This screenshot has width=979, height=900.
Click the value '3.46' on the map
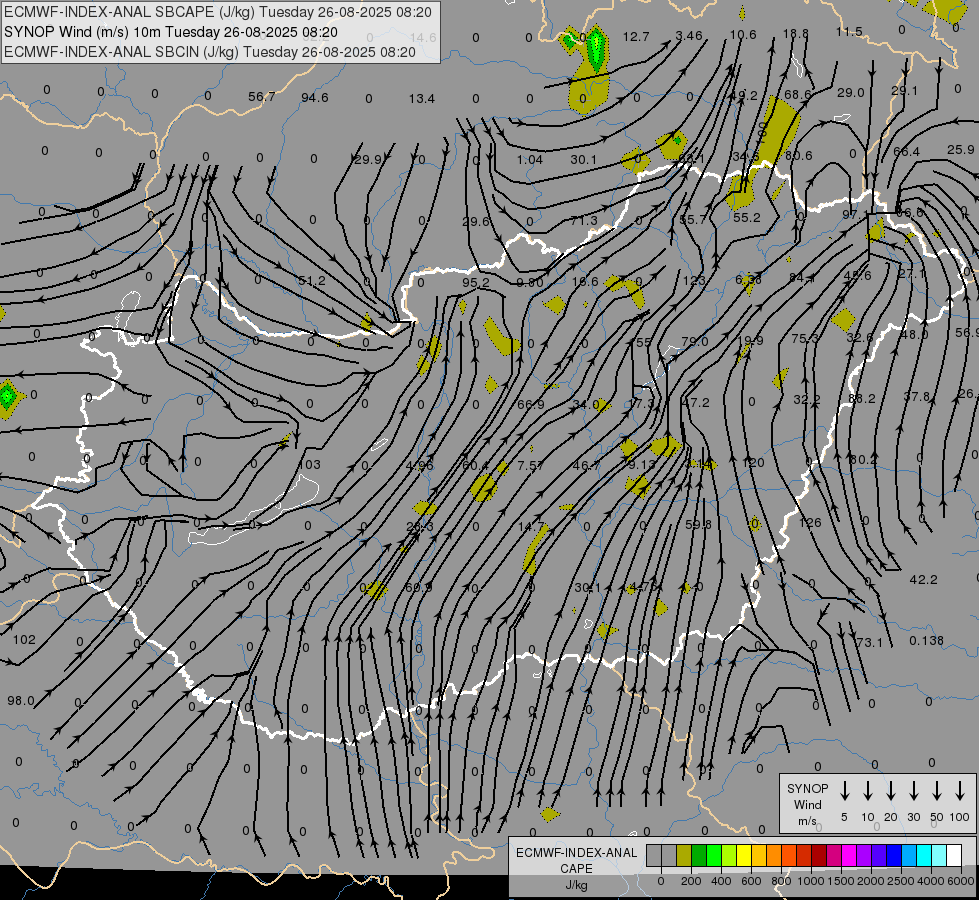tap(689, 36)
